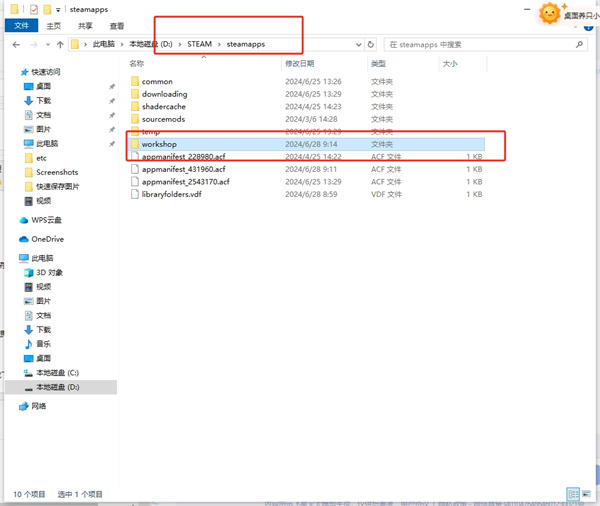This screenshot has height=506, width=600.
Task: Open OneDrive in the navigation pane
Action: 47,239
